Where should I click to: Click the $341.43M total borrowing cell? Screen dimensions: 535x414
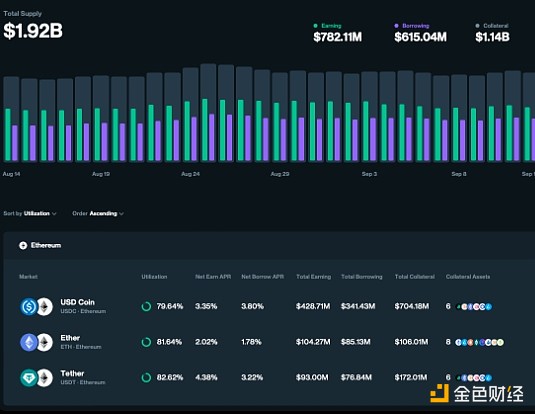358,306
